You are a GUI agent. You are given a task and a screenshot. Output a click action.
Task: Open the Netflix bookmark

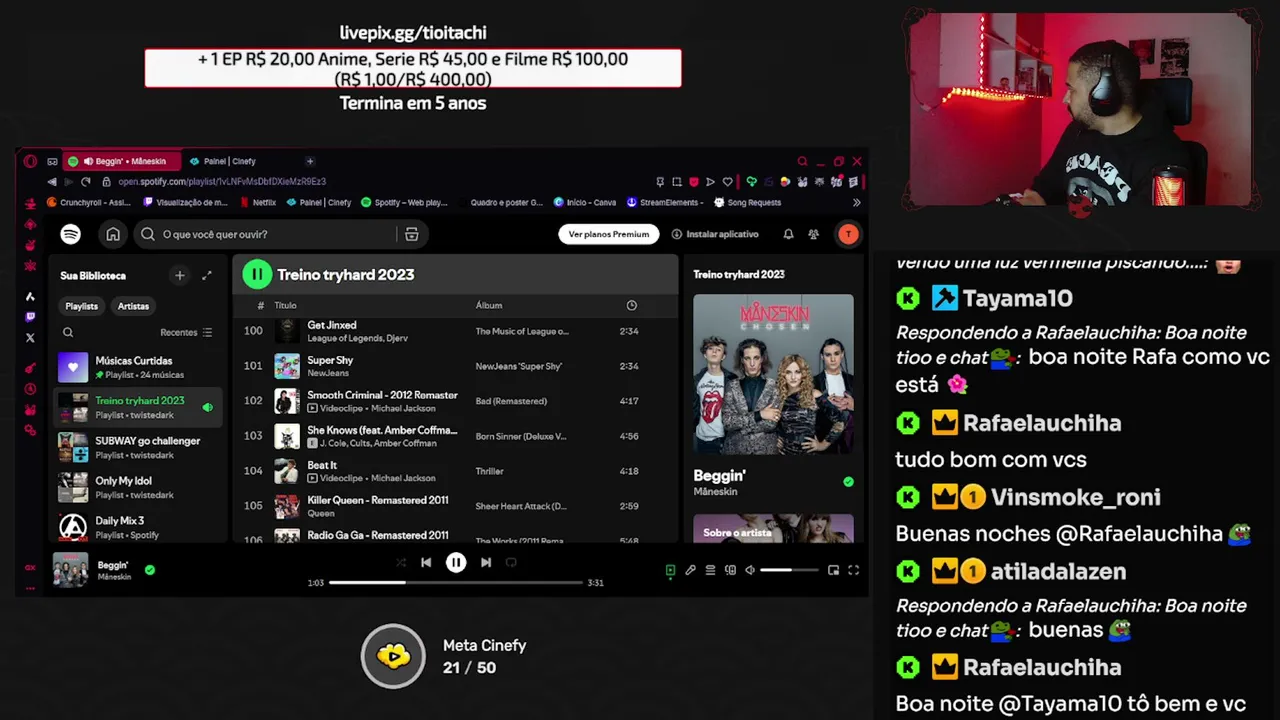point(259,202)
